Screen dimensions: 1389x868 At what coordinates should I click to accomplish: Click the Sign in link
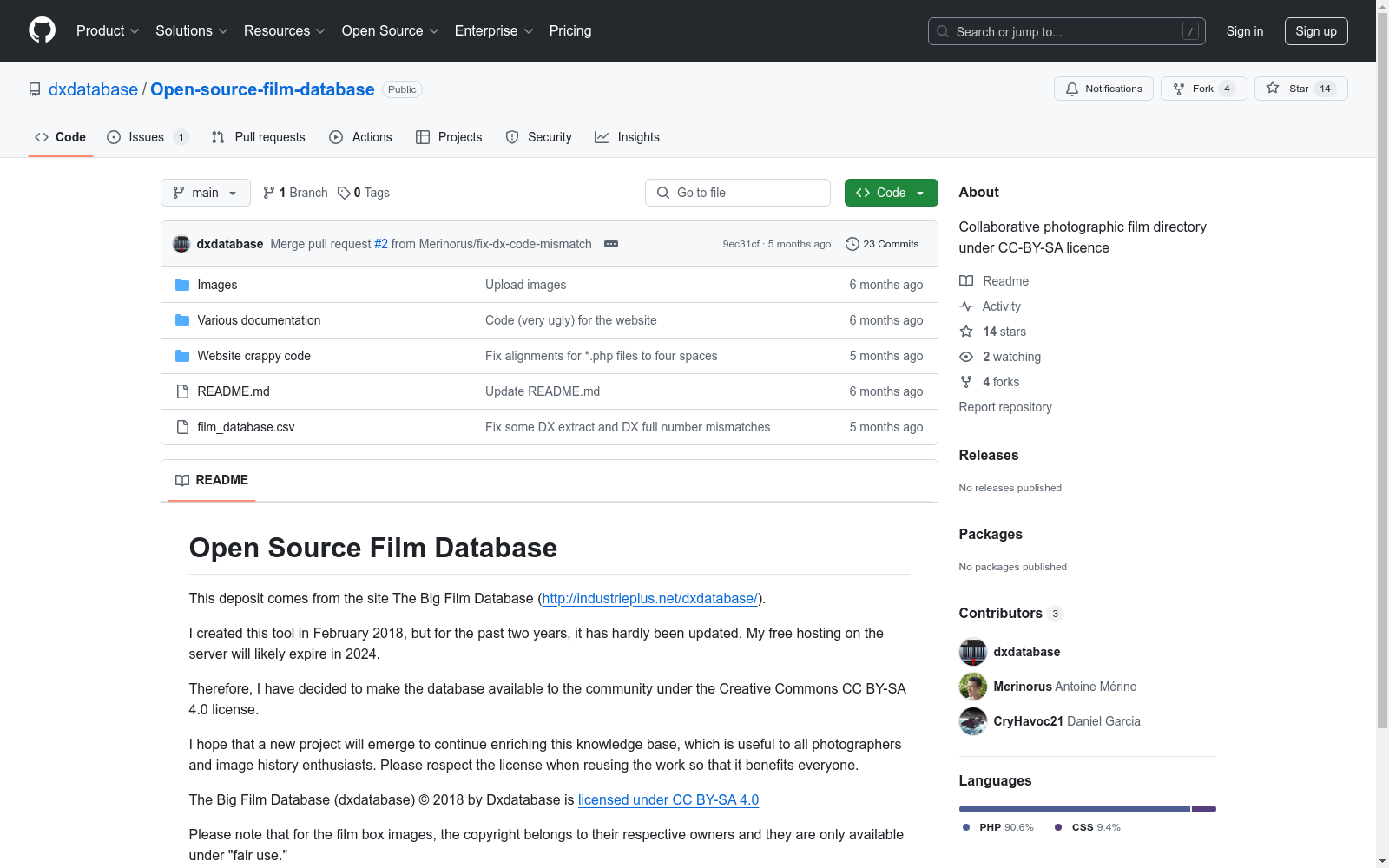coord(1245,31)
